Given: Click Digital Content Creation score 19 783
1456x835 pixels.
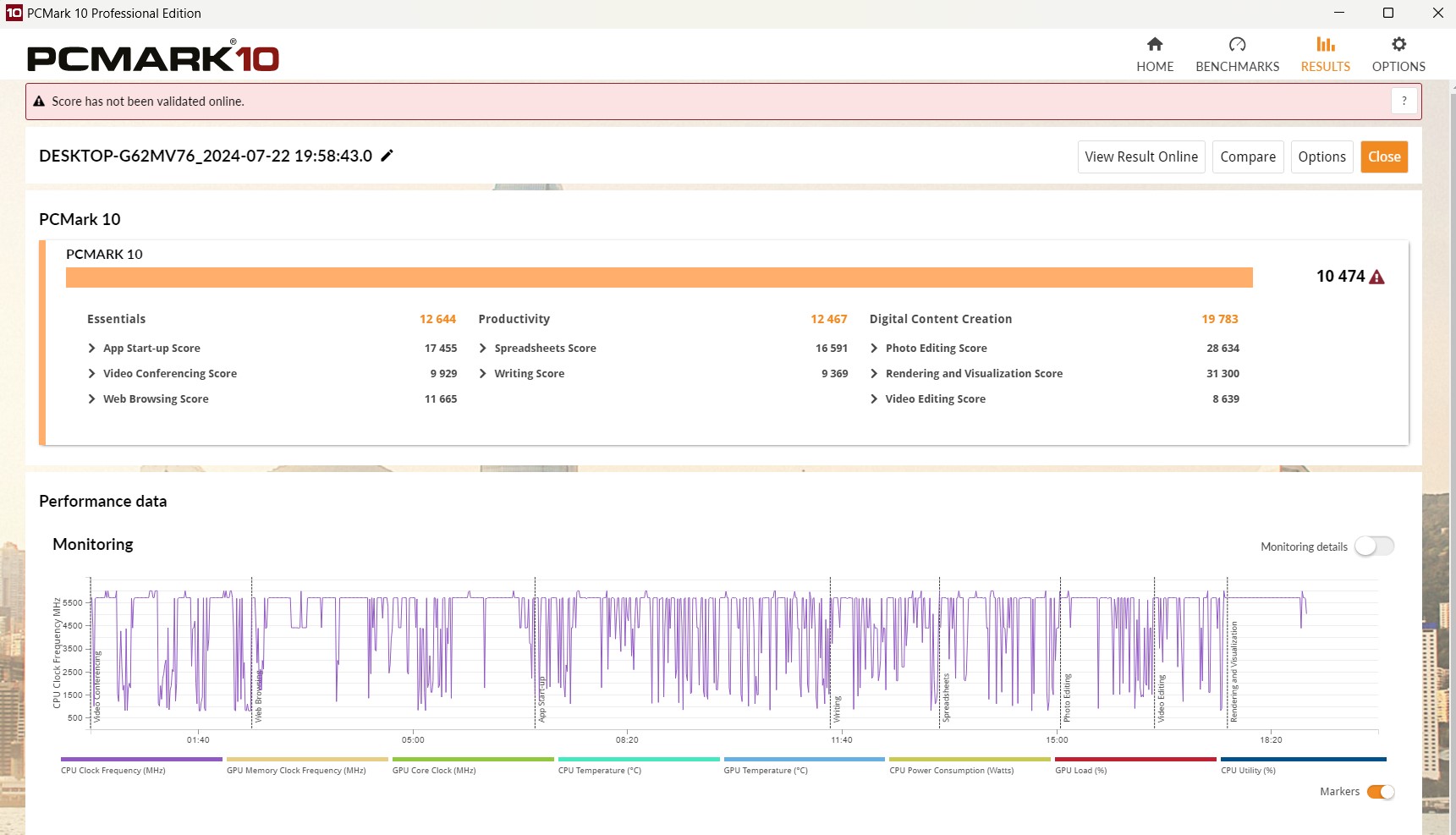Looking at the screenshot, I should tap(1220, 319).
